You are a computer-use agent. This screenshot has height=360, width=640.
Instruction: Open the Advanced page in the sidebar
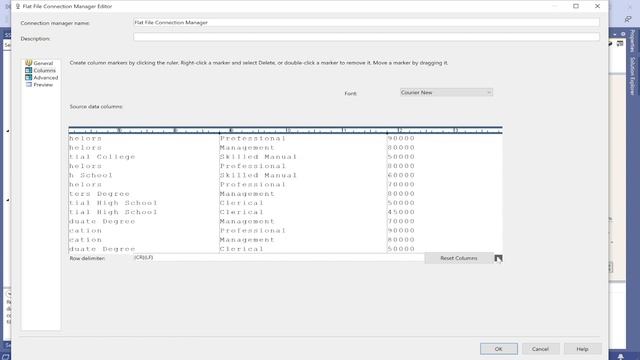[x=45, y=78]
